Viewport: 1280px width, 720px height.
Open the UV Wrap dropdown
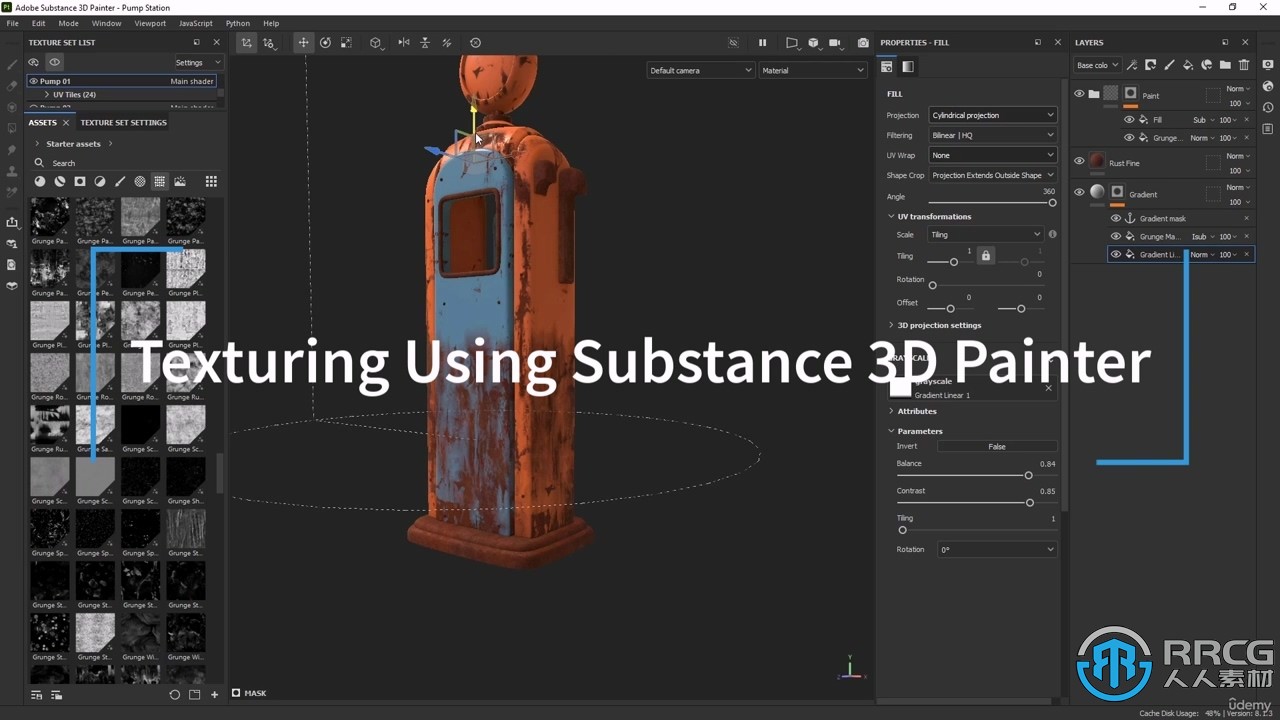point(992,155)
